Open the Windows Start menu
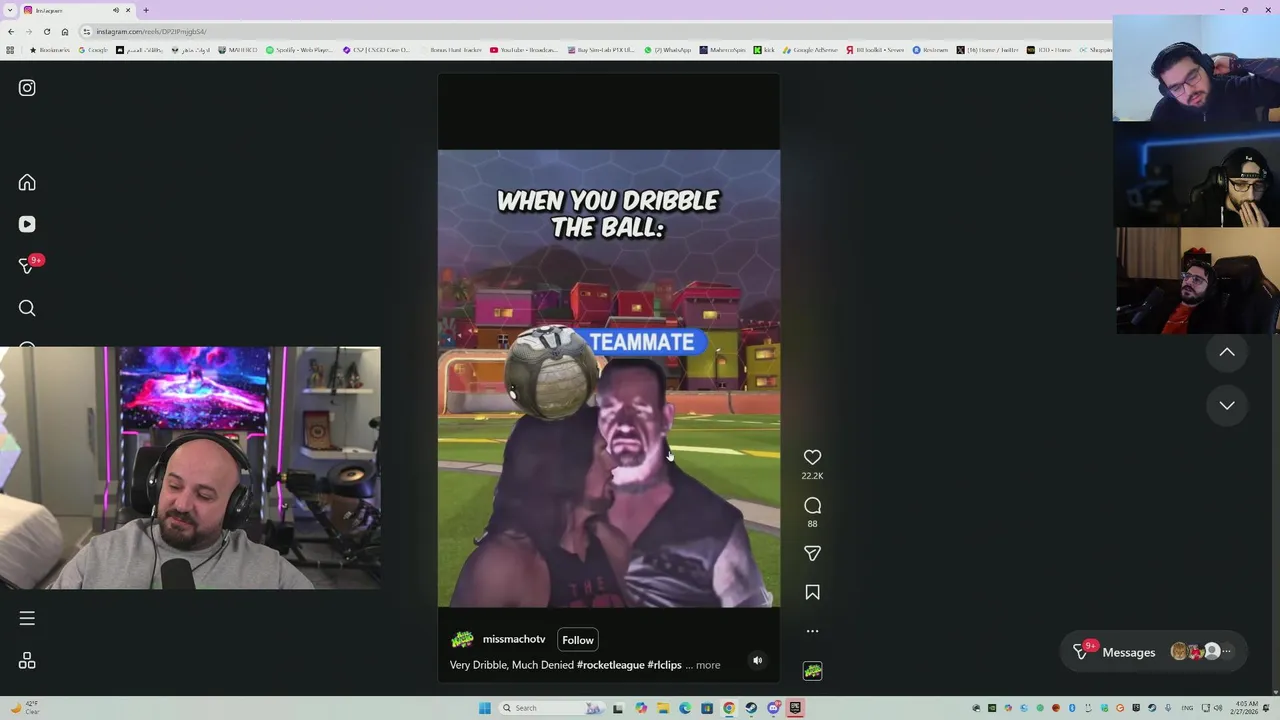Screen dimensions: 1280x720 (x=485, y=708)
